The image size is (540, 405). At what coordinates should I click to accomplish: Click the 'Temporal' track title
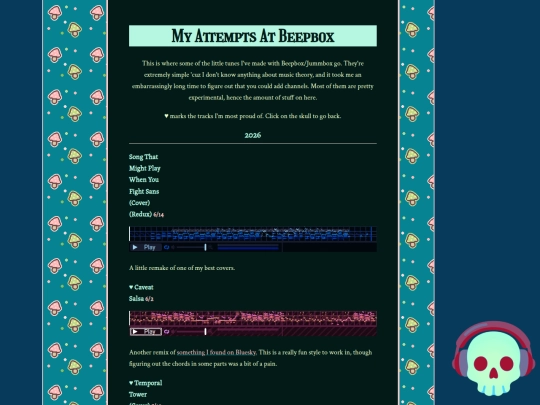(x=148, y=383)
